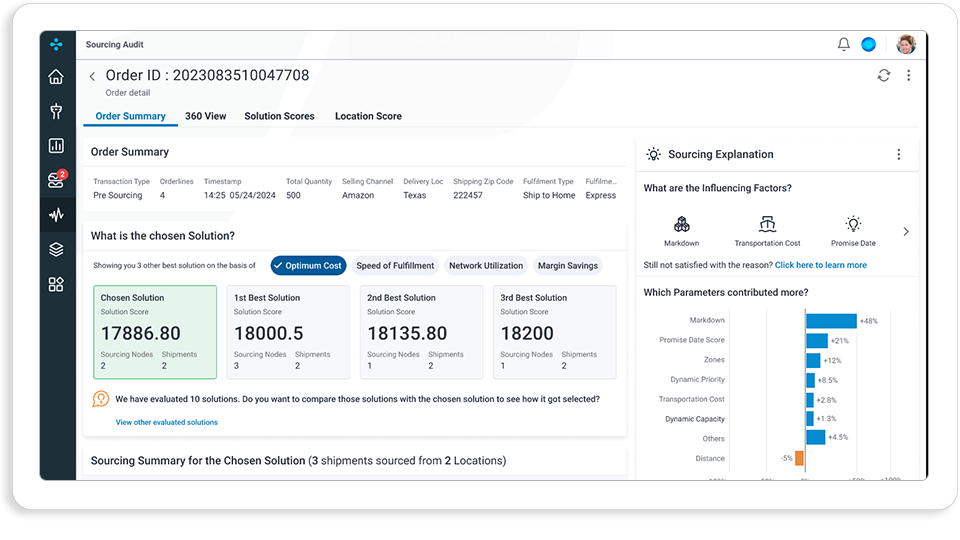Click the 222457 shipping zip code
The image size is (960, 540).
click(468, 195)
